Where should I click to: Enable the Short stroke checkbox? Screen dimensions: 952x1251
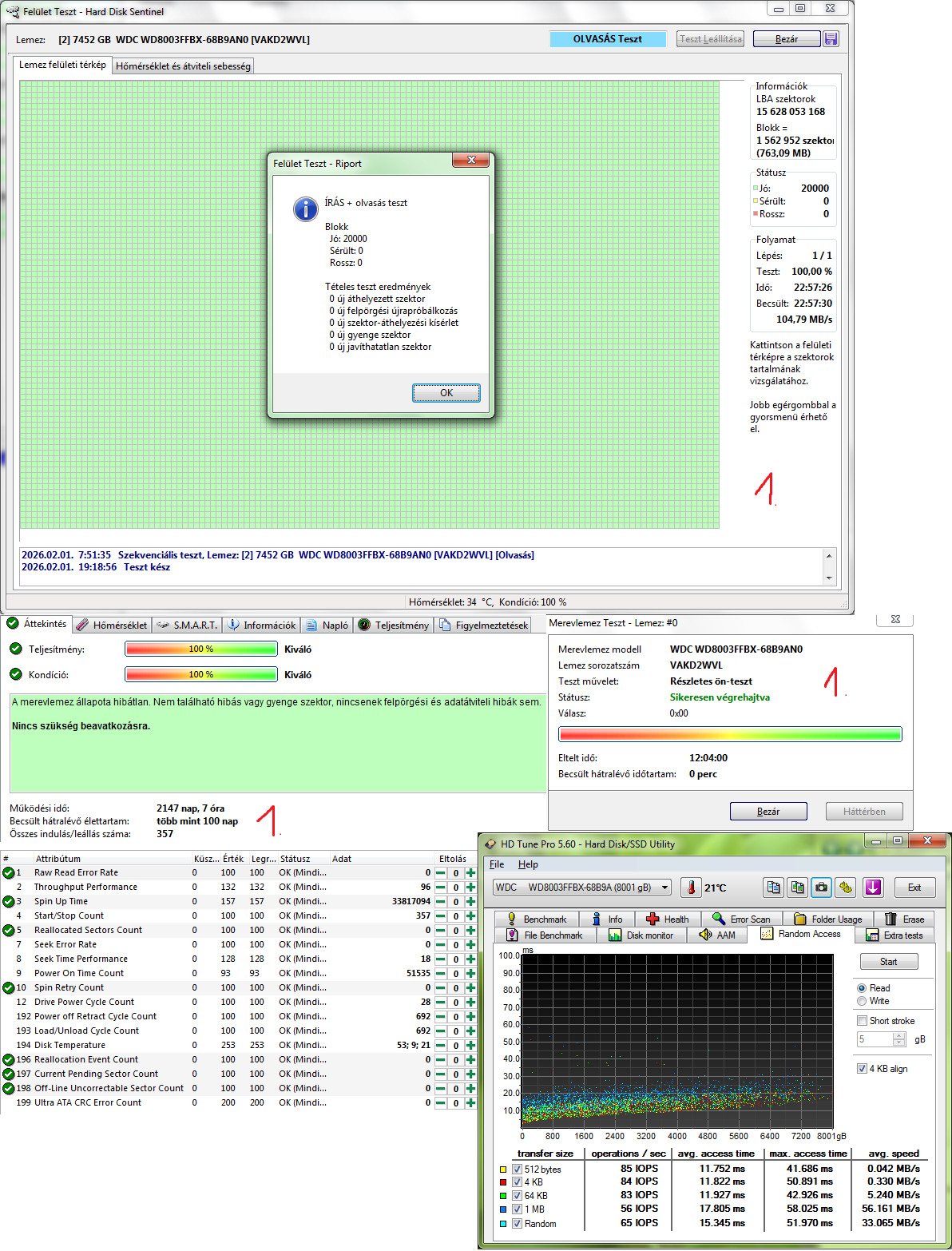(x=862, y=1021)
